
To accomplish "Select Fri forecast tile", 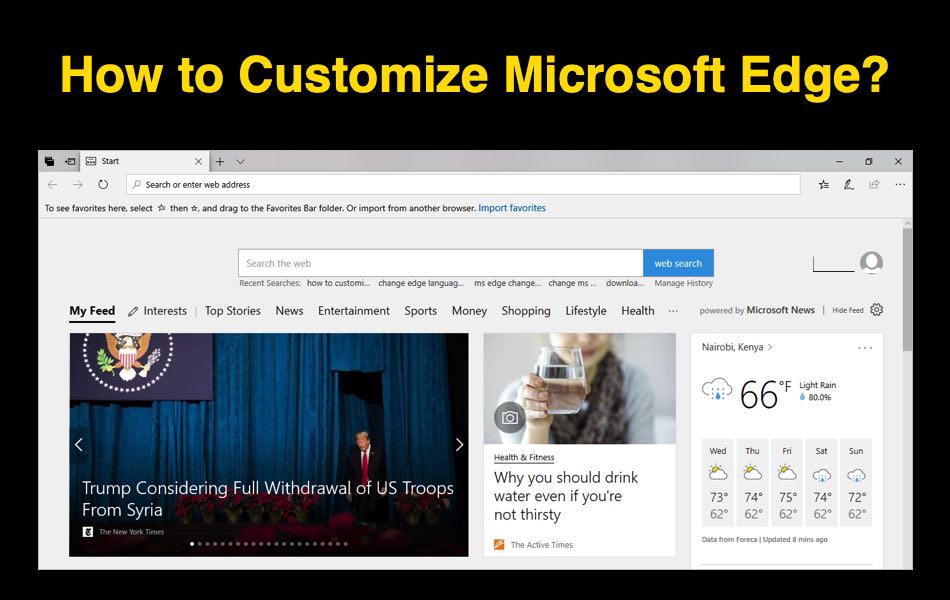I will 787,482.
